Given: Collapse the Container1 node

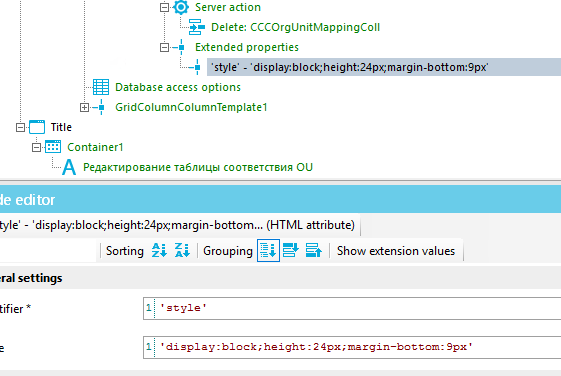Looking at the screenshot, I should (36, 147).
